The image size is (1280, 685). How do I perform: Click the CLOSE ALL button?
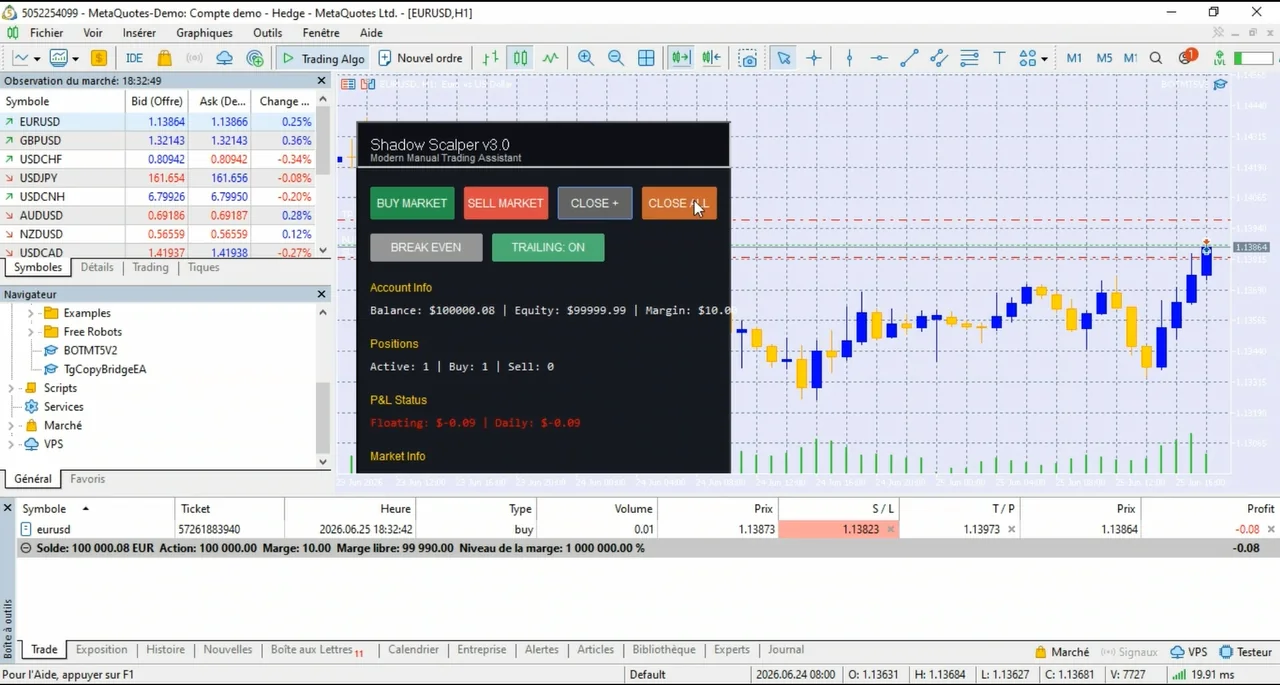(679, 203)
